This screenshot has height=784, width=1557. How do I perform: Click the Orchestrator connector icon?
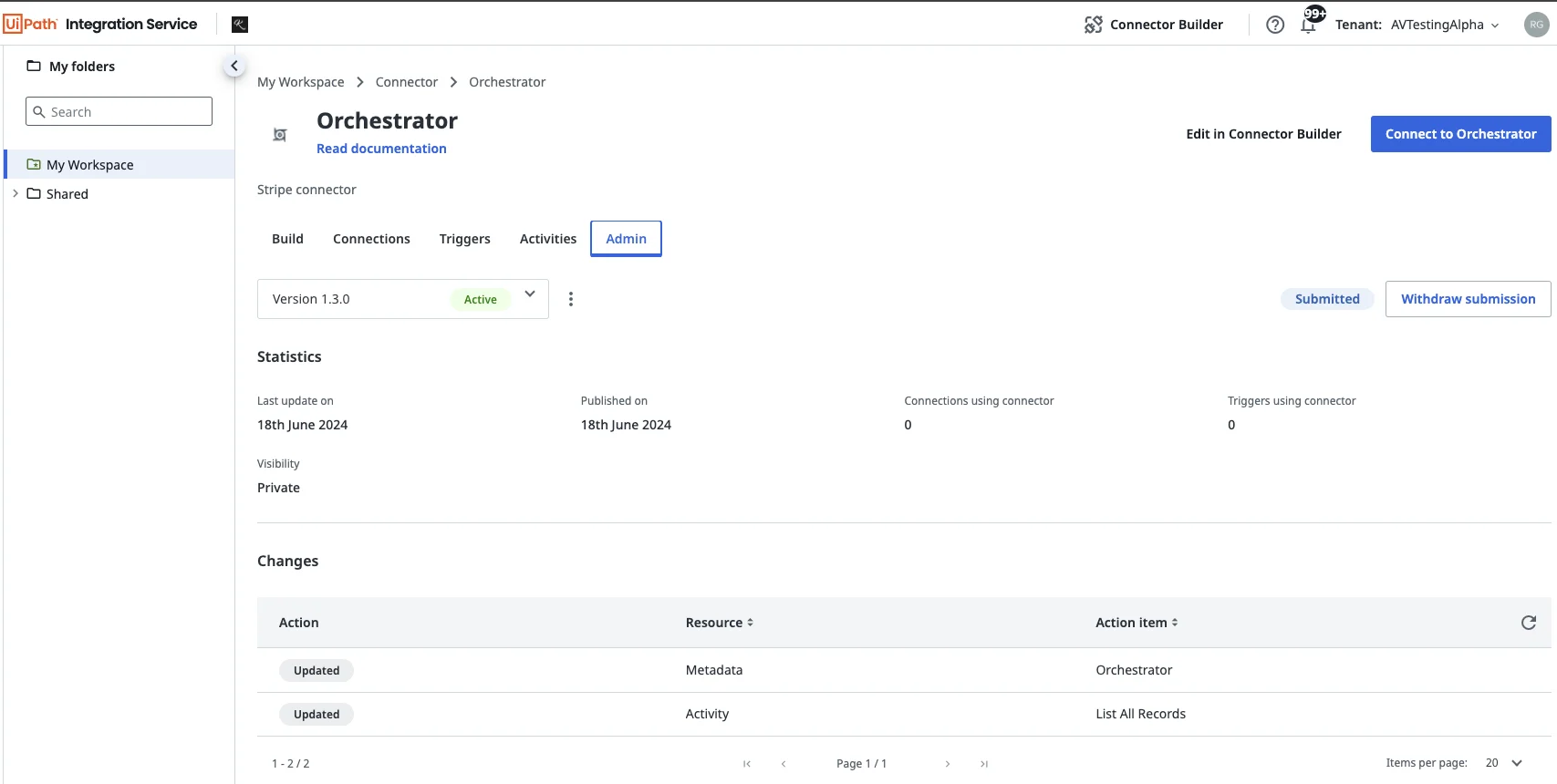point(280,135)
